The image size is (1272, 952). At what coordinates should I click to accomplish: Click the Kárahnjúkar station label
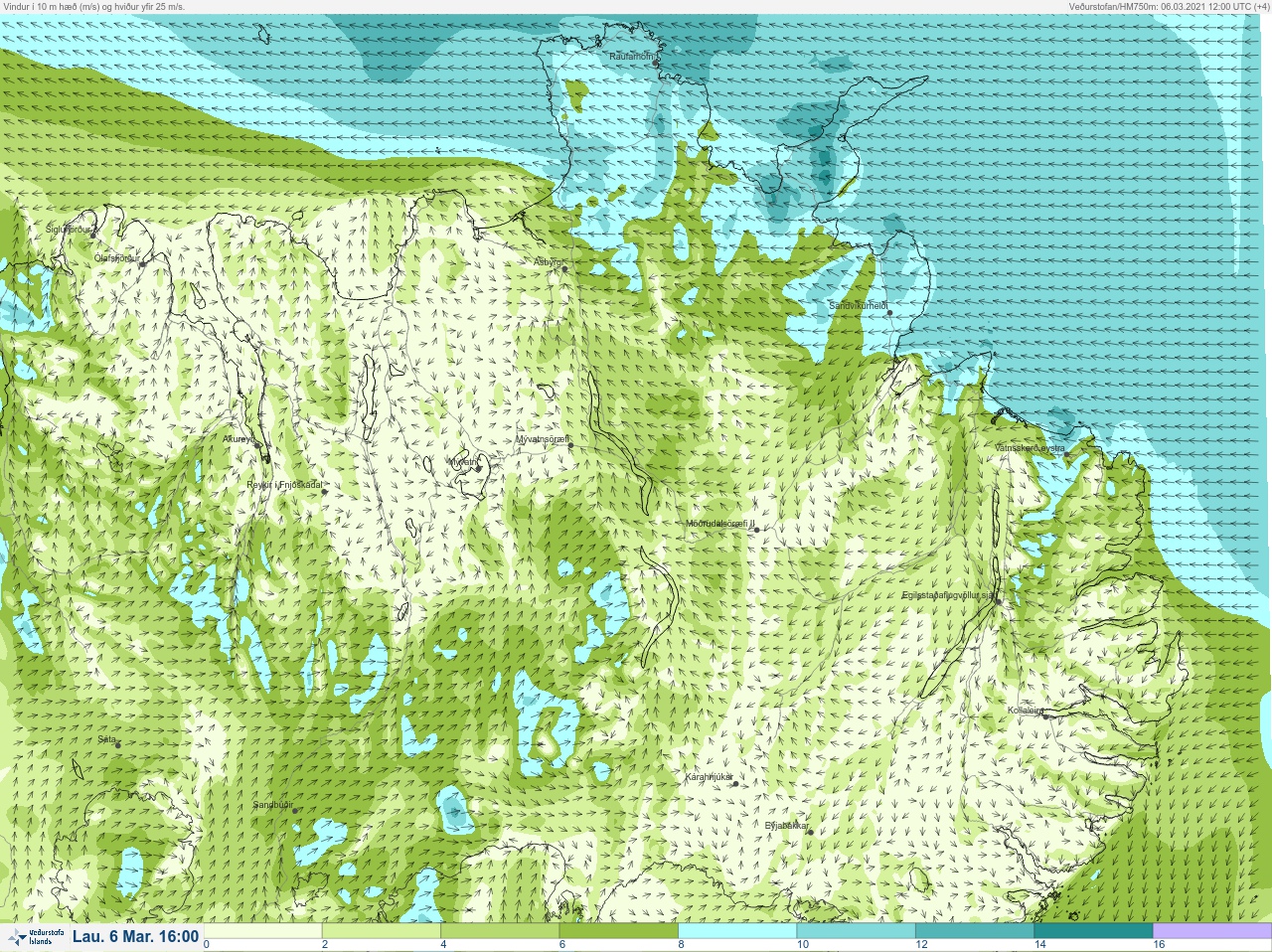coord(710,777)
